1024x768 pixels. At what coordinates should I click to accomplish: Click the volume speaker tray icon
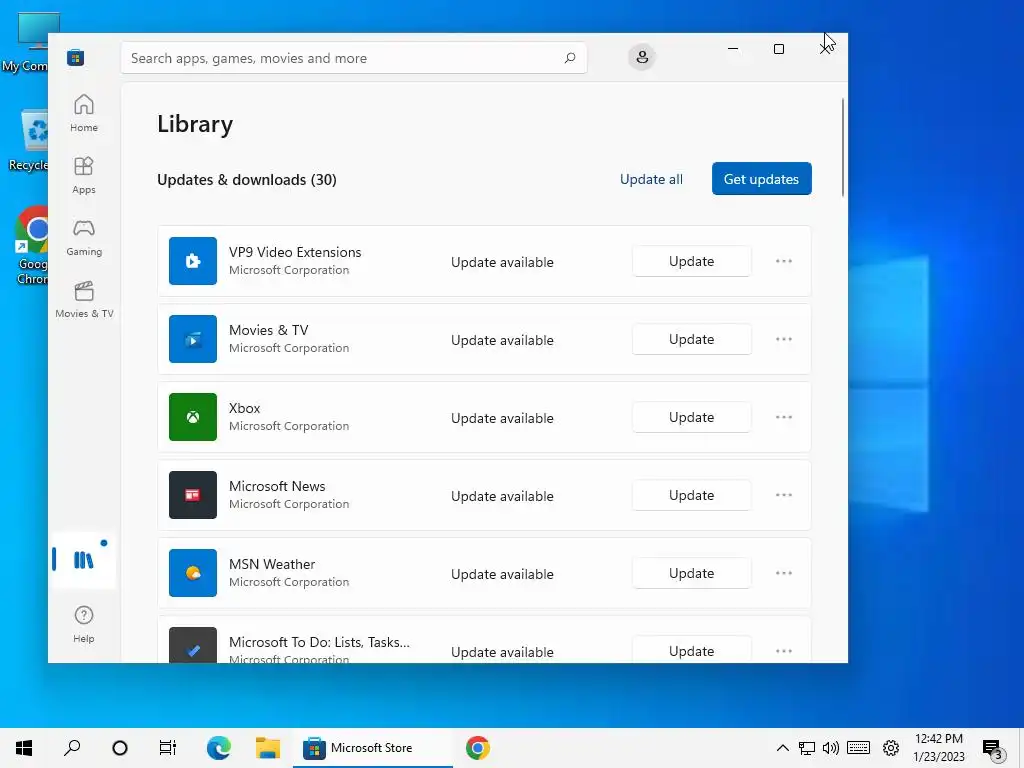[831, 748]
